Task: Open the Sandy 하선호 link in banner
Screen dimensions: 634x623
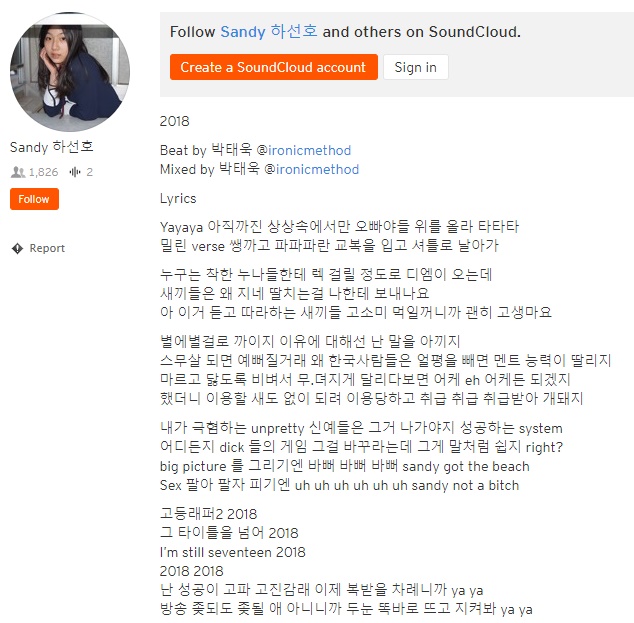Action: pyautogui.click(x=269, y=32)
